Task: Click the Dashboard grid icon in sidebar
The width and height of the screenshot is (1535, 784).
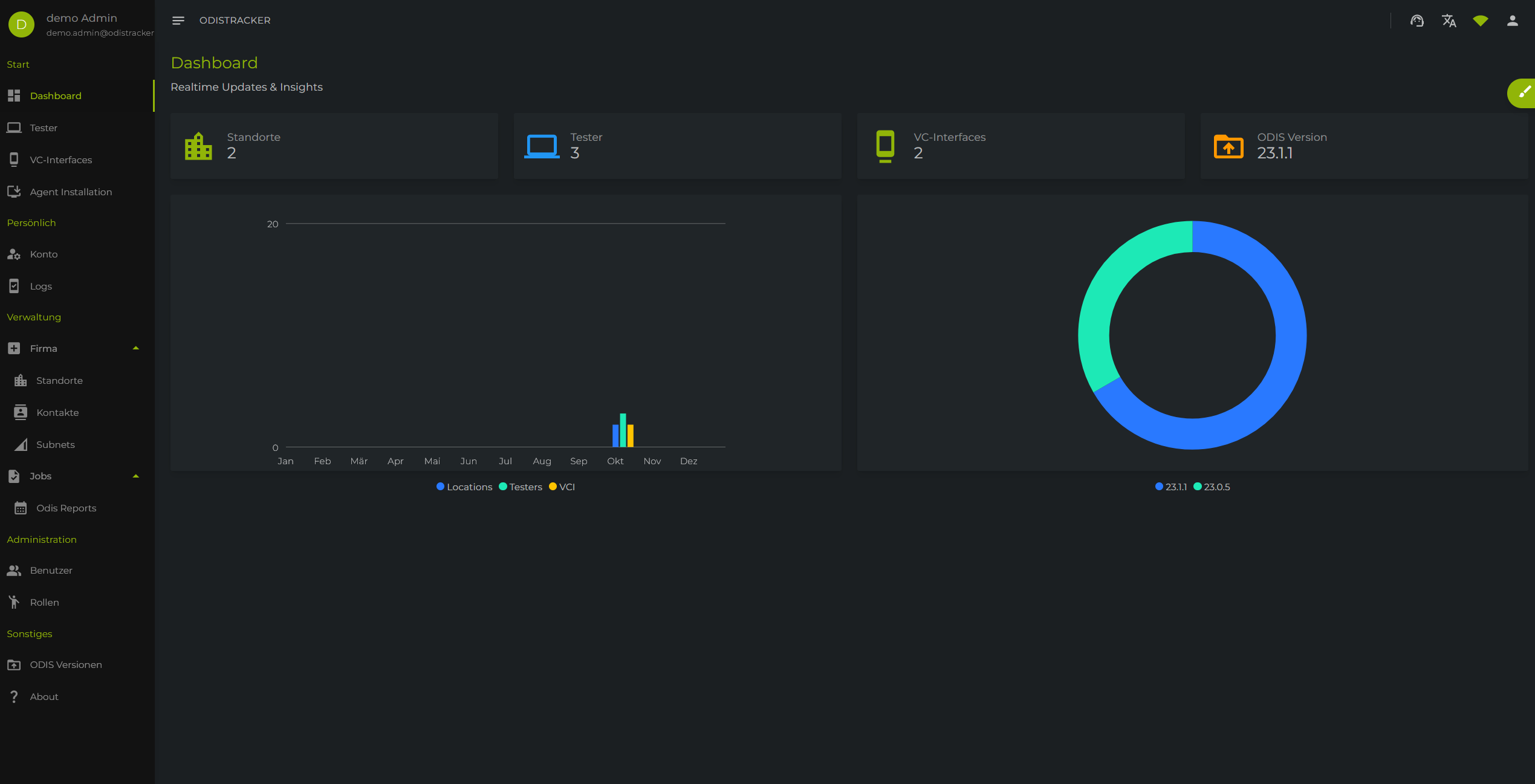Action: (14, 96)
